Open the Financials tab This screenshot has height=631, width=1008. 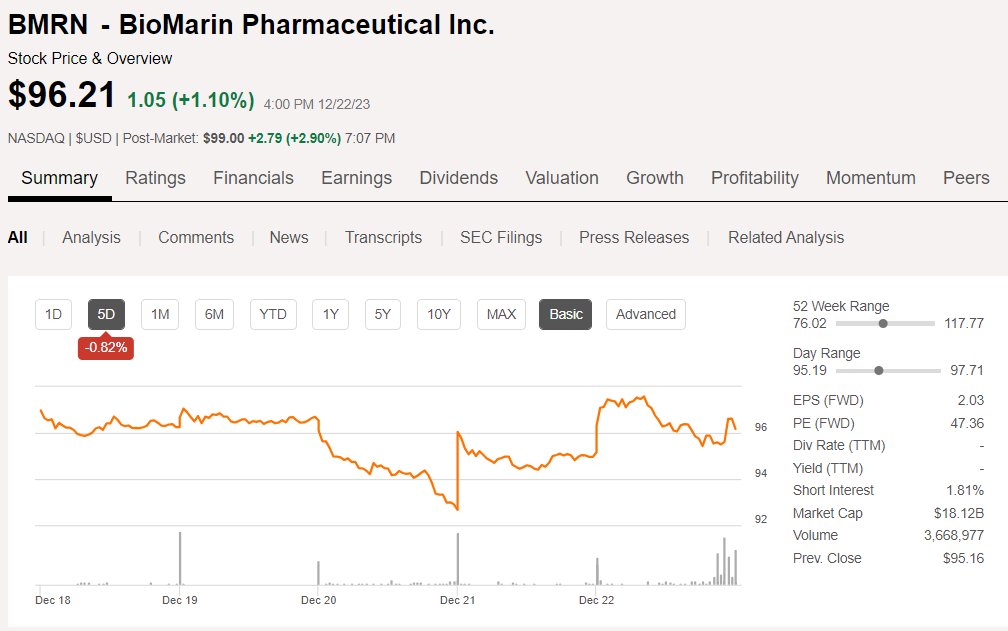coord(253,178)
